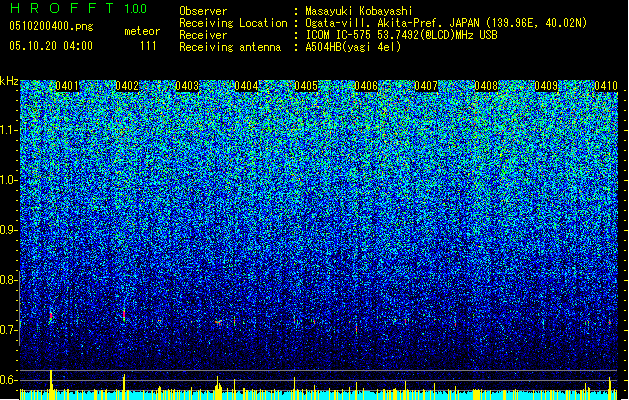
Task: Select the 0403 time marker
Action: click(187, 86)
